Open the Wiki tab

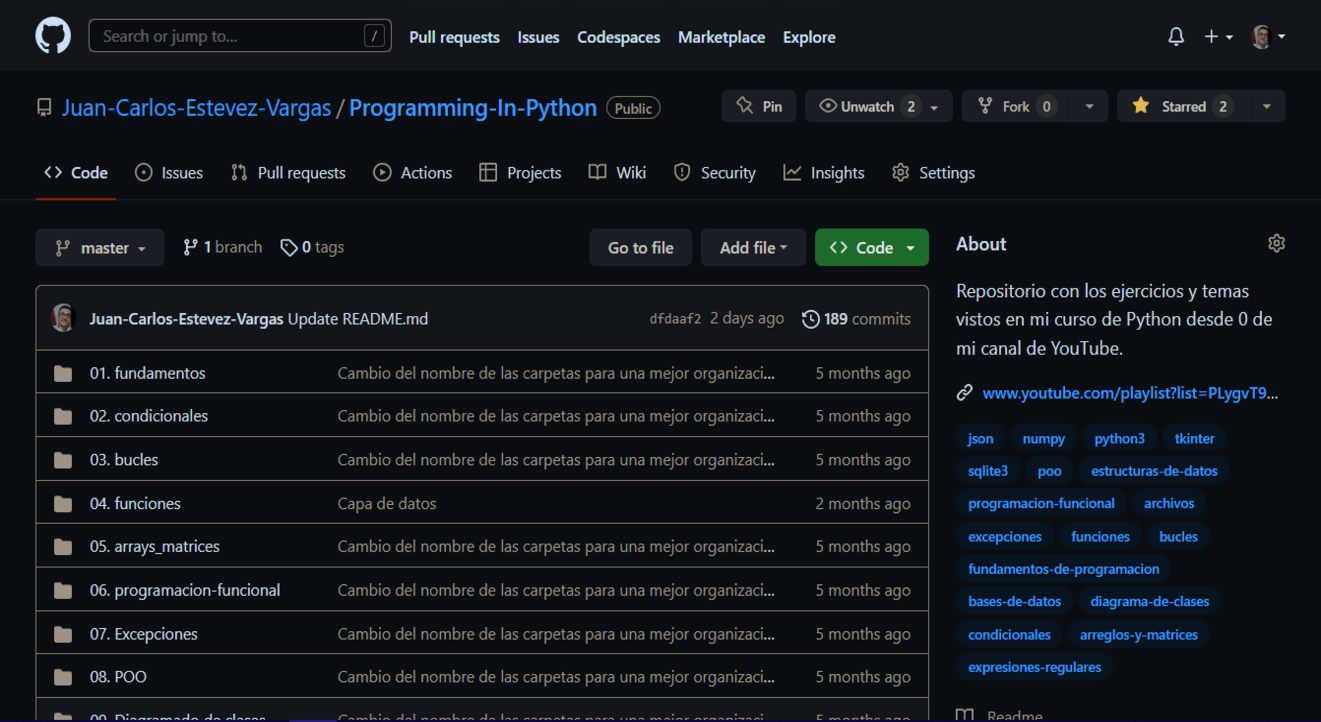tap(617, 172)
